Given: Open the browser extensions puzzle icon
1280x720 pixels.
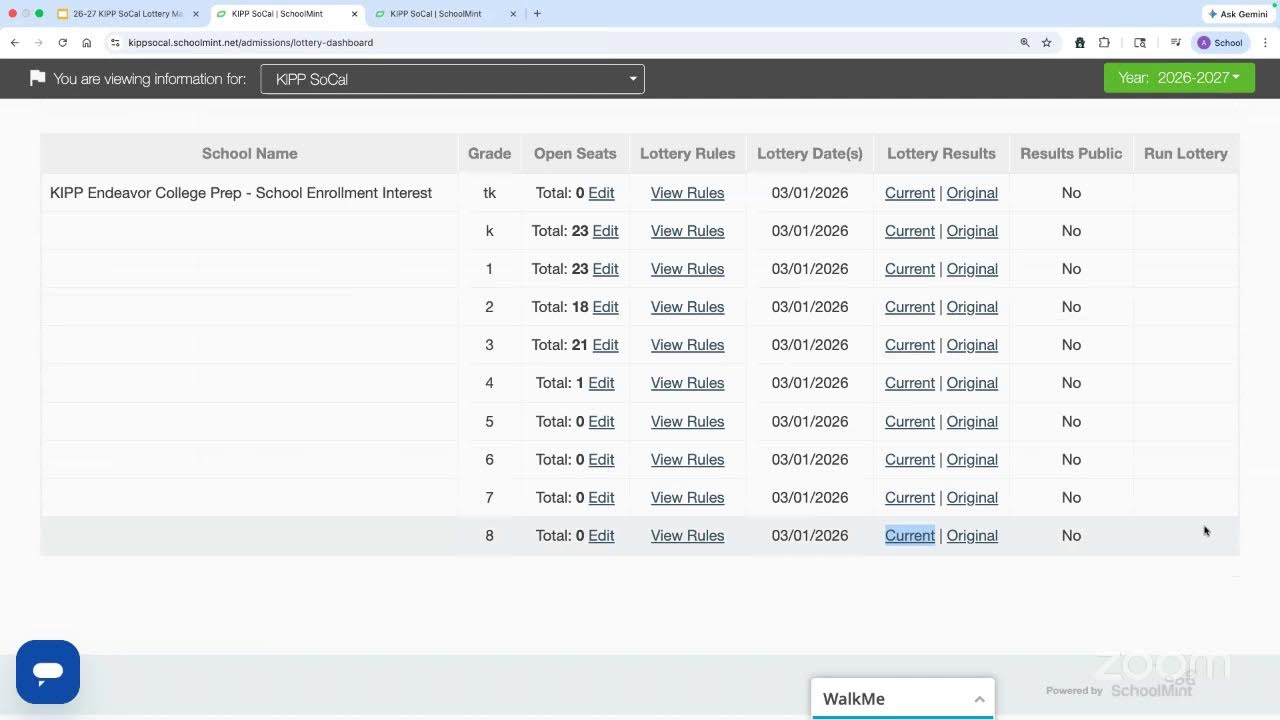Looking at the screenshot, I should click(1104, 43).
